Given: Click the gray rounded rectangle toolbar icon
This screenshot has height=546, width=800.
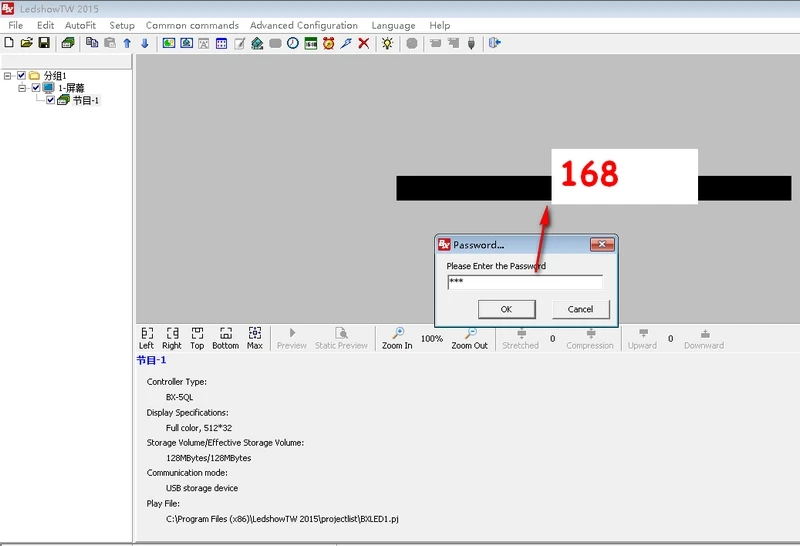Looking at the screenshot, I should [275, 43].
